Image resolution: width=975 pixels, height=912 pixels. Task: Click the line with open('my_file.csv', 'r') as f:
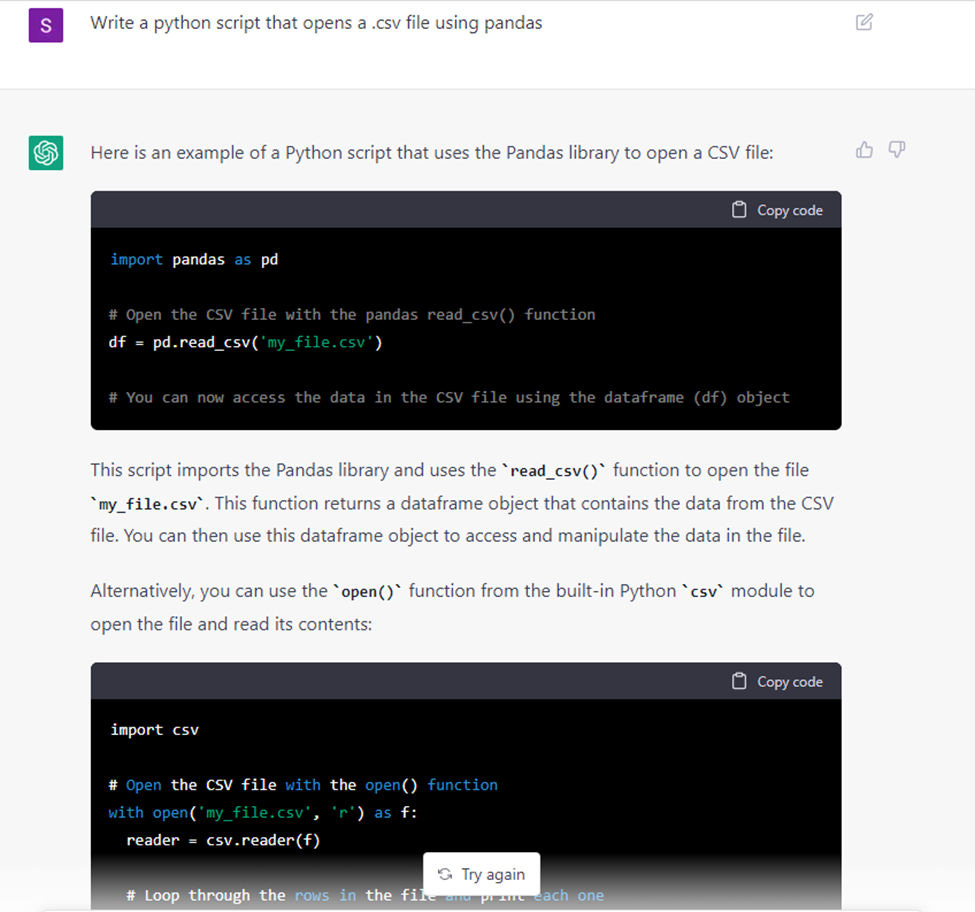[x=262, y=813]
